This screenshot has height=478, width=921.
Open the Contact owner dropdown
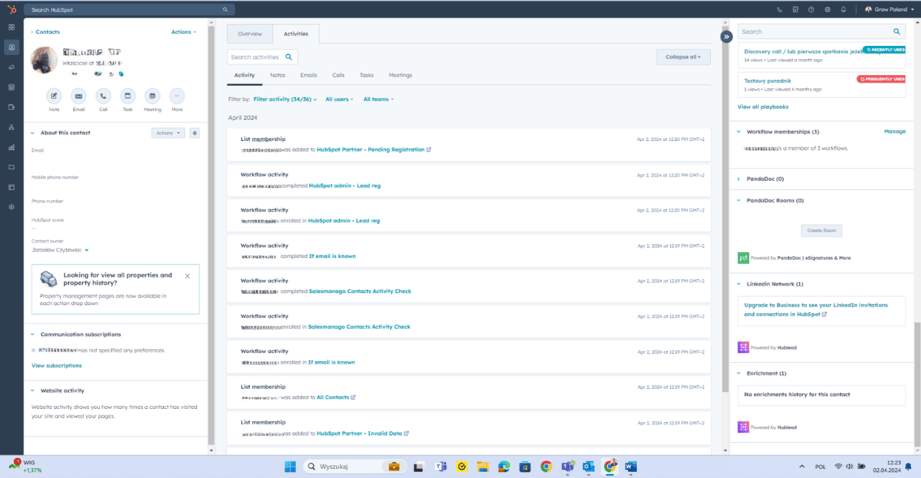click(x=60, y=250)
